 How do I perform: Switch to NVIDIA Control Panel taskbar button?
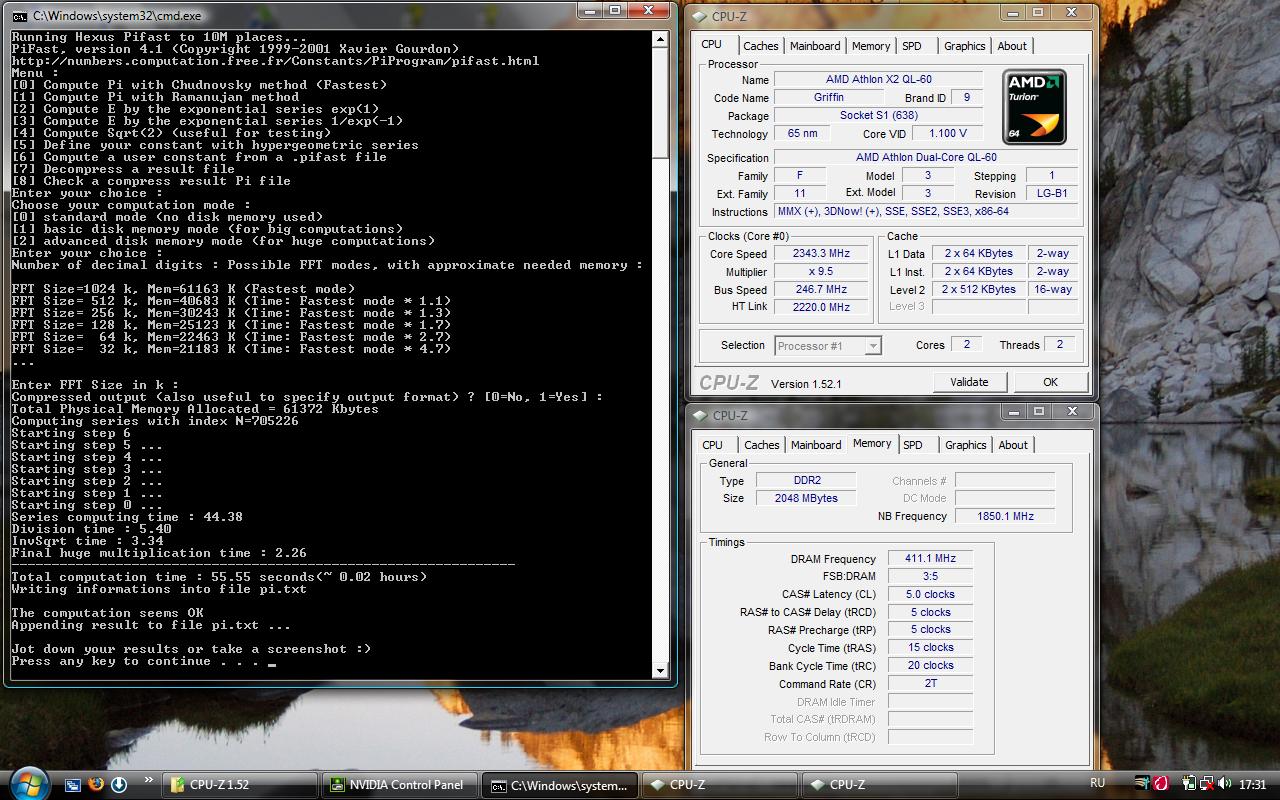click(x=400, y=785)
